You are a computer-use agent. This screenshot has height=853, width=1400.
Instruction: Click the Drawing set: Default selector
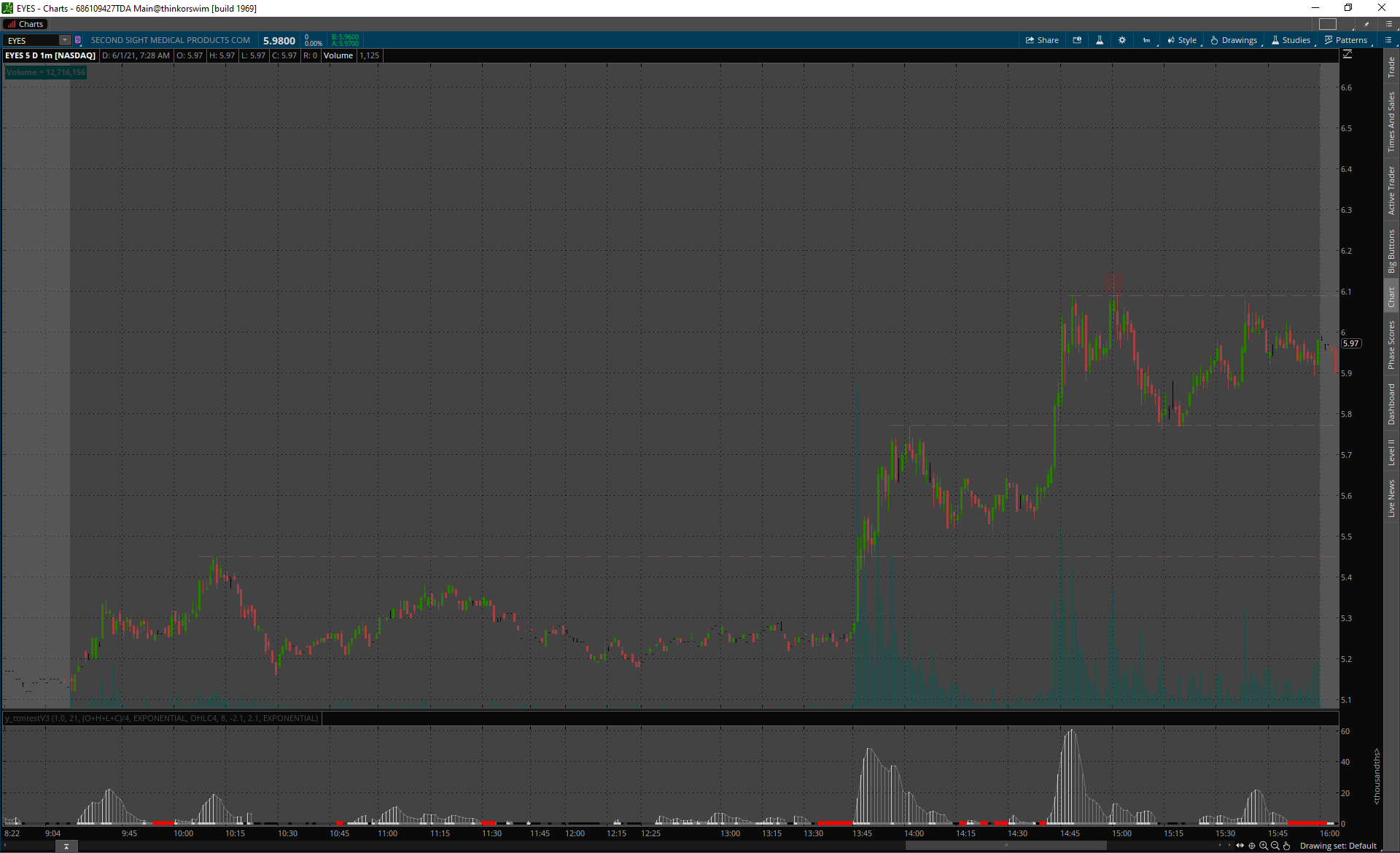click(1338, 846)
